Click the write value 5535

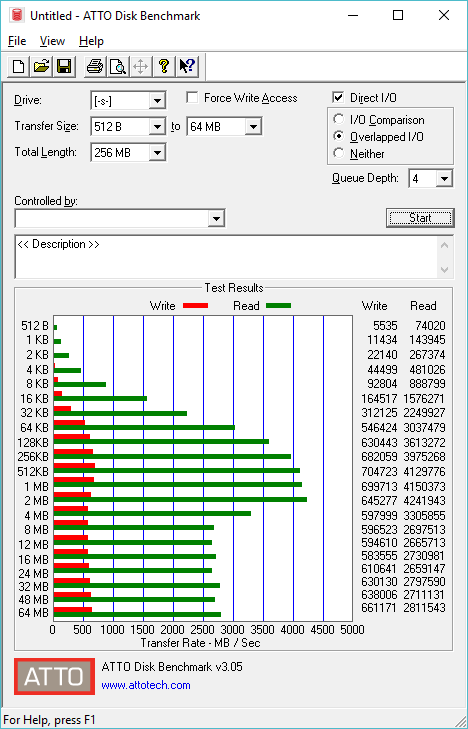click(x=385, y=325)
